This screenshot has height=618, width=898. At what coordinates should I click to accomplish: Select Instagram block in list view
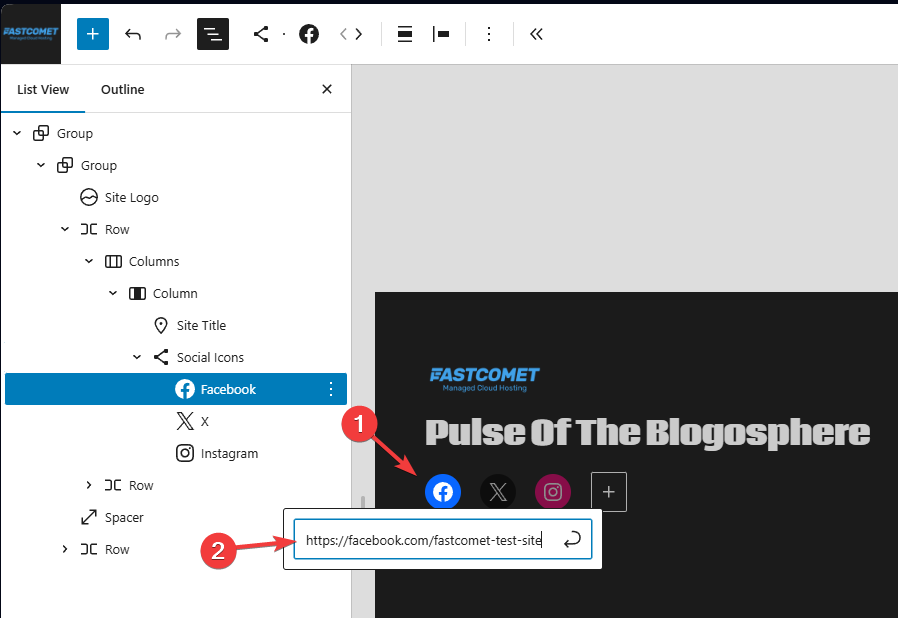pyautogui.click(x=229, y=453)
